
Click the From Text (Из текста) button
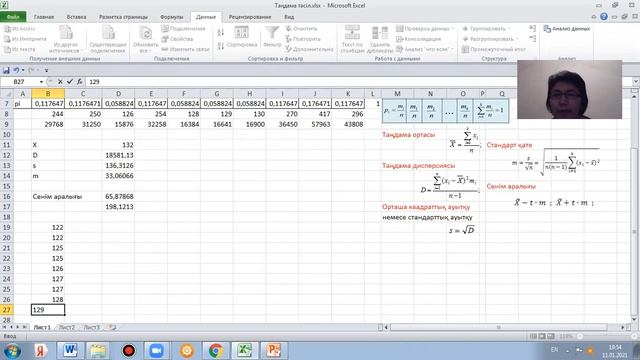pos(20,49)
